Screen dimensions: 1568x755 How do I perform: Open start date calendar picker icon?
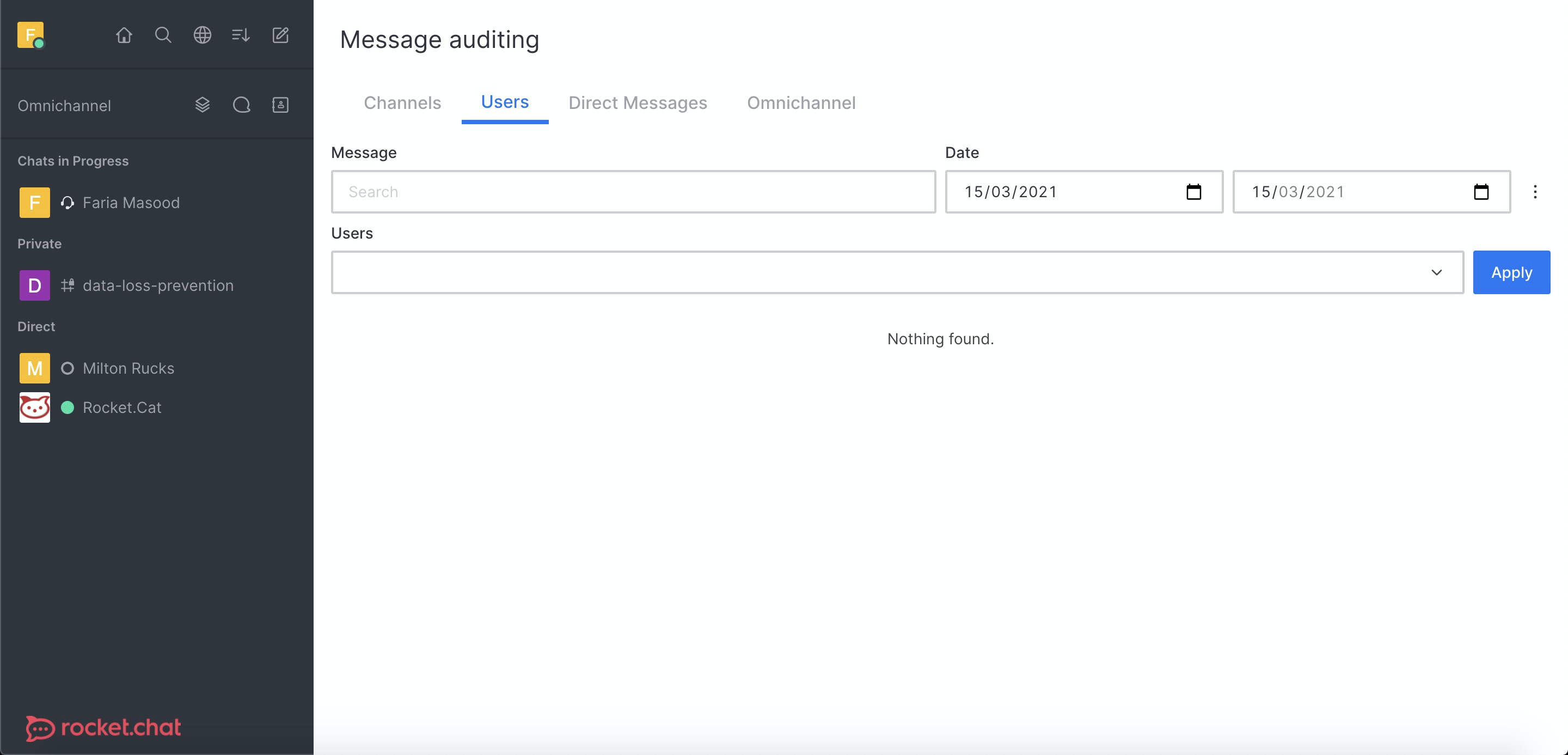(1193, 192)
